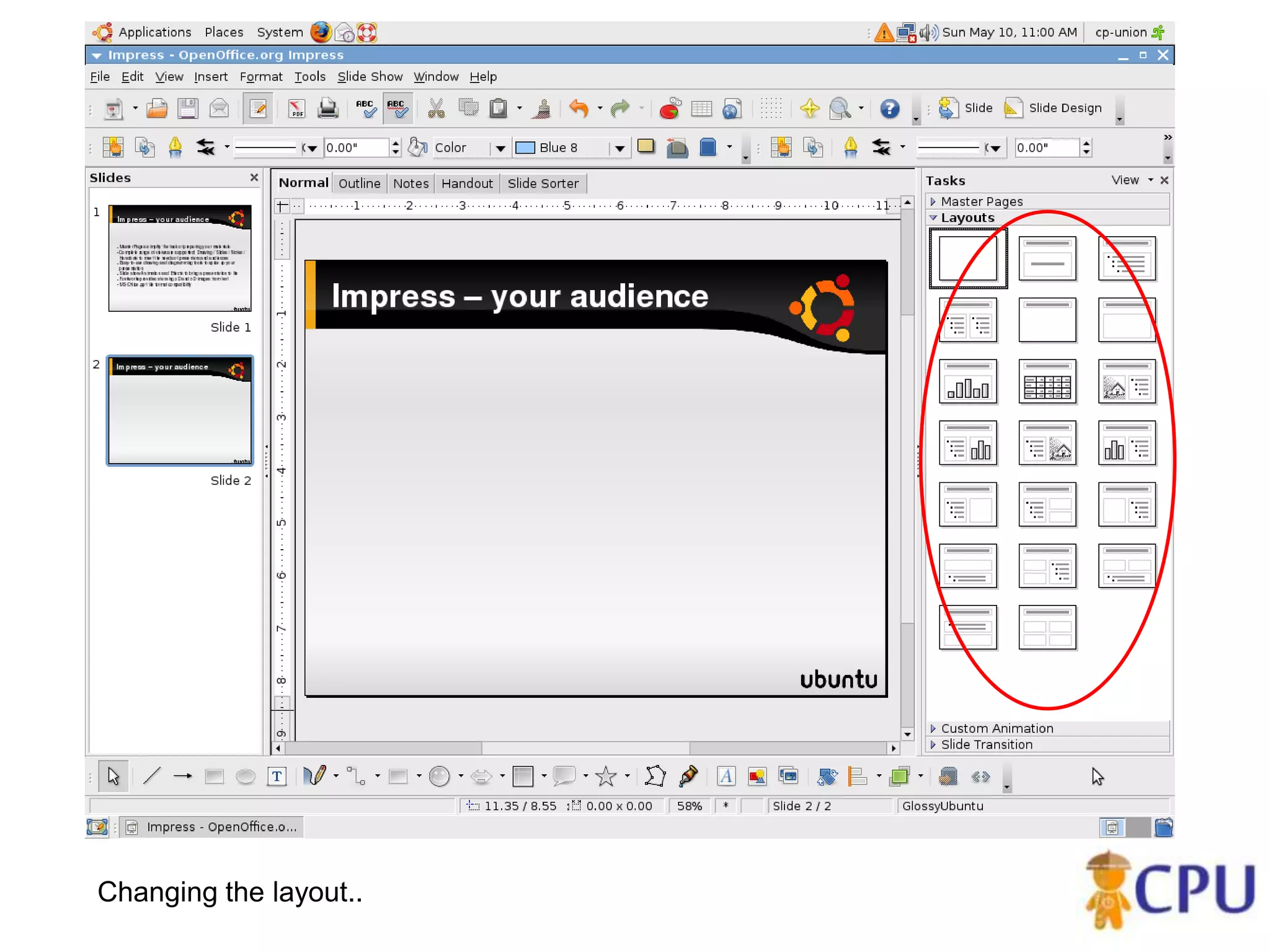Viewport: 1270px width, 952px height.
Task: Click the 58% zoom status field
Action: point(689,806)
